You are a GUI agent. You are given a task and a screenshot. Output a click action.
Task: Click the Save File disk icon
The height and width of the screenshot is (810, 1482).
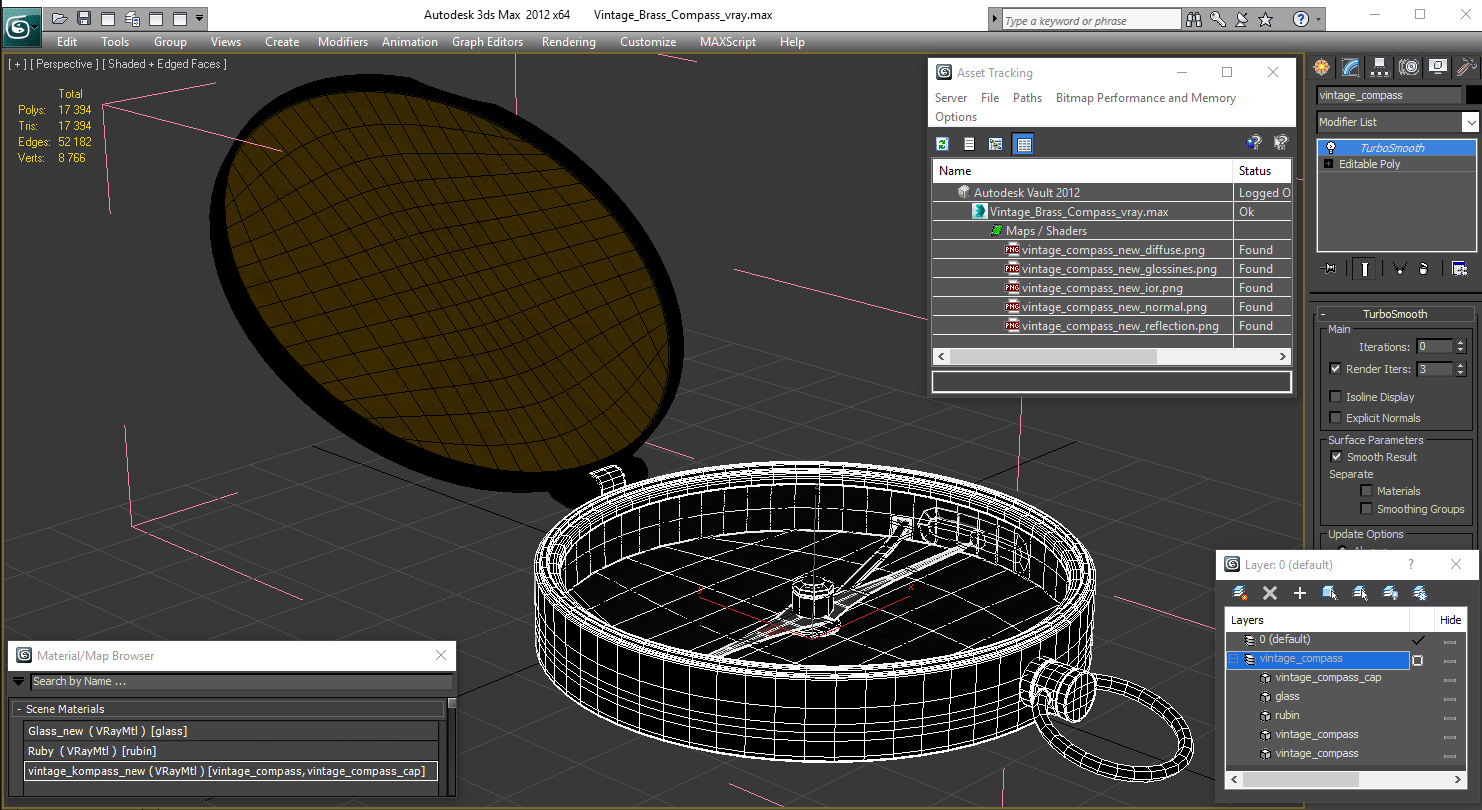(x=83, y=18)
